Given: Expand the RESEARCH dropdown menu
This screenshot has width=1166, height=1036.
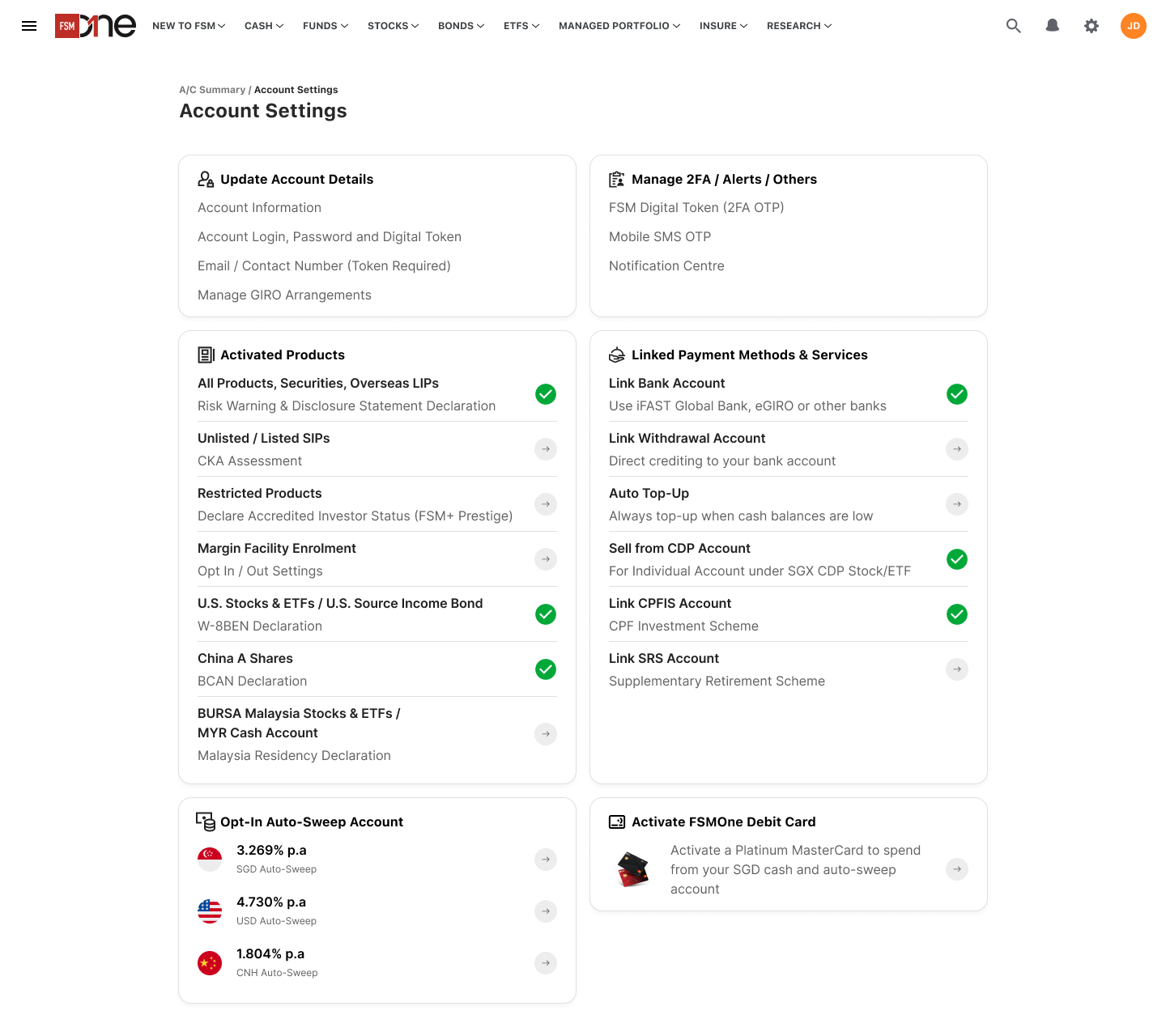Looking at the screenshot, I should point(799,26).
